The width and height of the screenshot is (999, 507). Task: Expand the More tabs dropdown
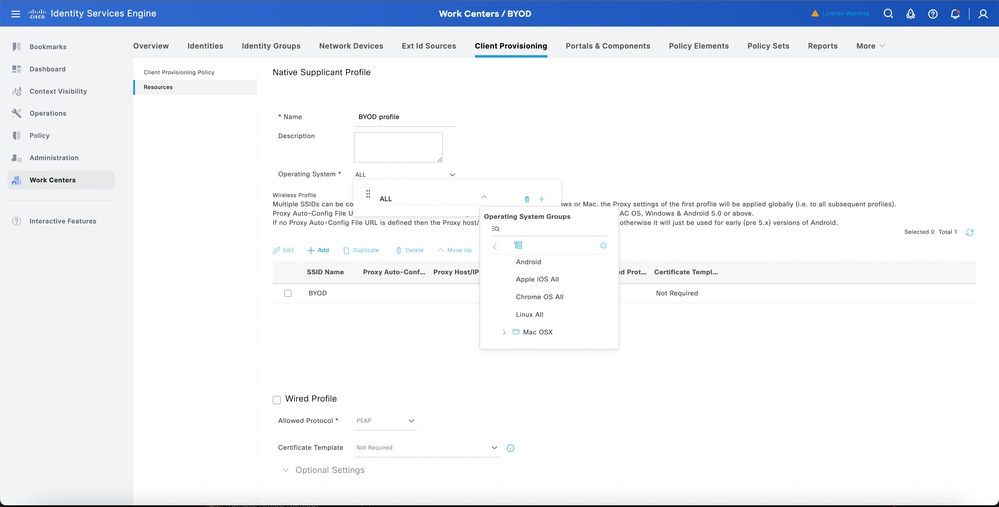(x=870, y=46)
